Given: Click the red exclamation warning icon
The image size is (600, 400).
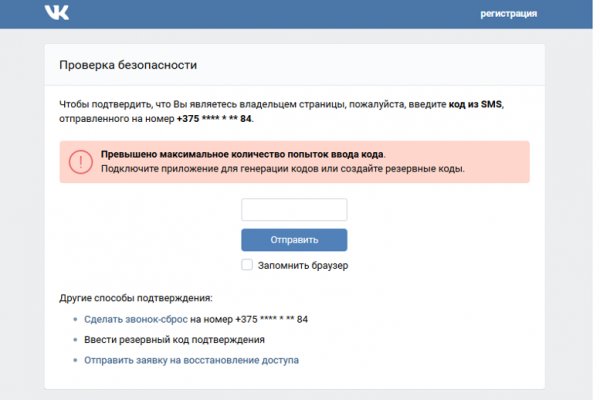Looking at the screenshot, I should pyautogui.click(x=79, y=161).
